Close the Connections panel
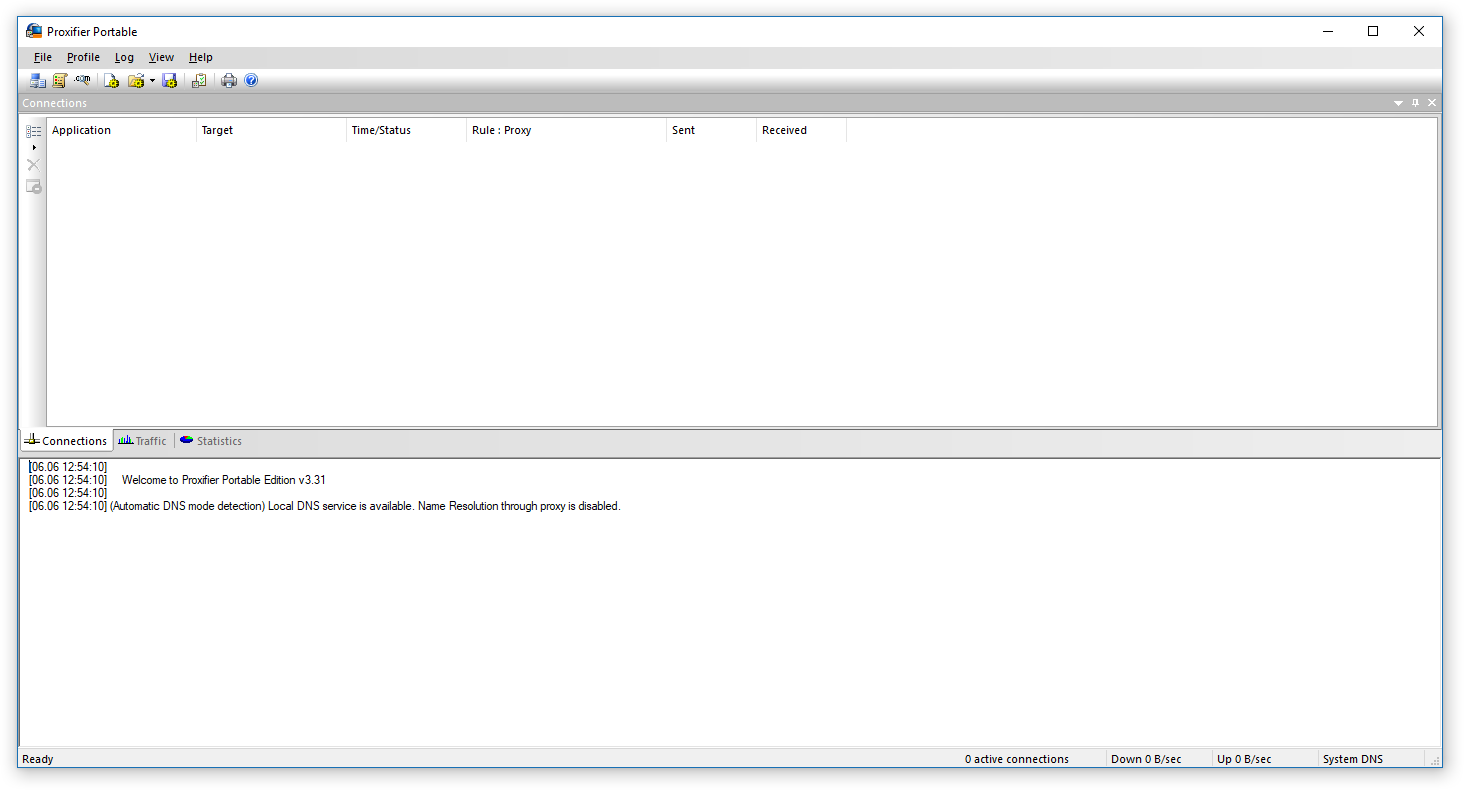 (1432, 103)
